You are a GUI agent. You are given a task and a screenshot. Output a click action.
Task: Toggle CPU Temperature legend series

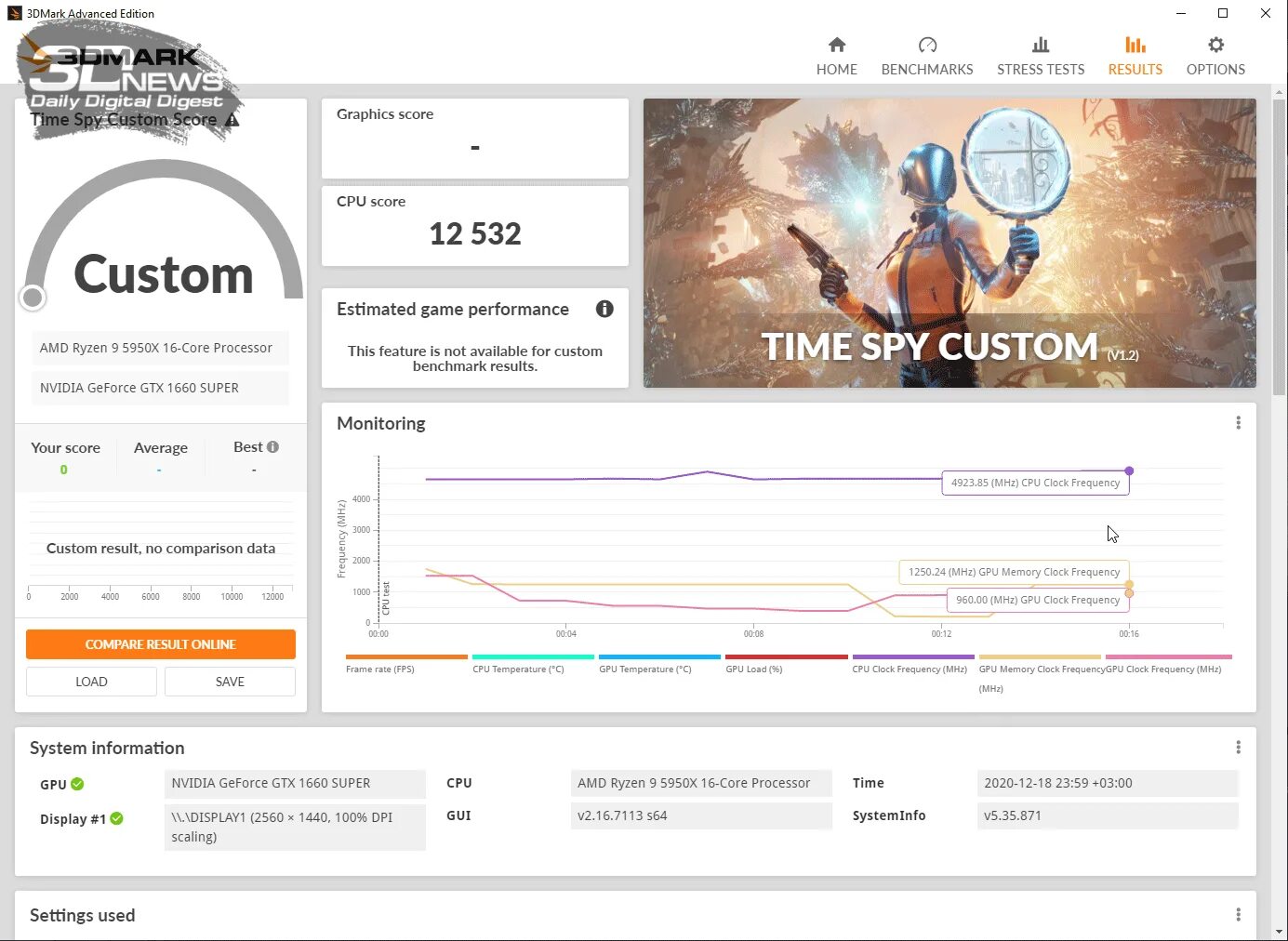tap(533, 664)
